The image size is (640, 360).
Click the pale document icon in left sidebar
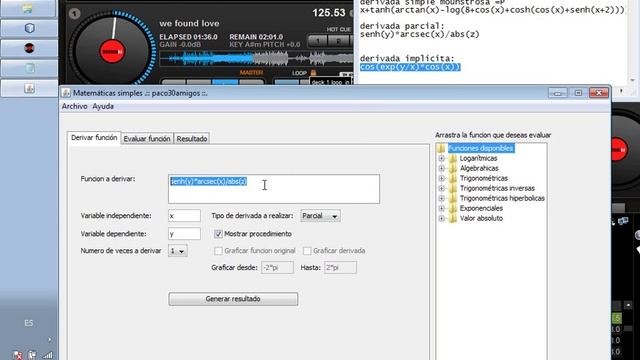pos(29,68)
